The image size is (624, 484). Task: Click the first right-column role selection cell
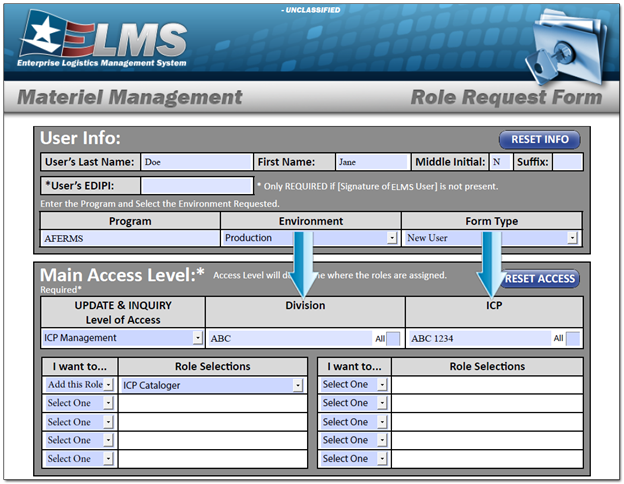[x=487, y=384]
